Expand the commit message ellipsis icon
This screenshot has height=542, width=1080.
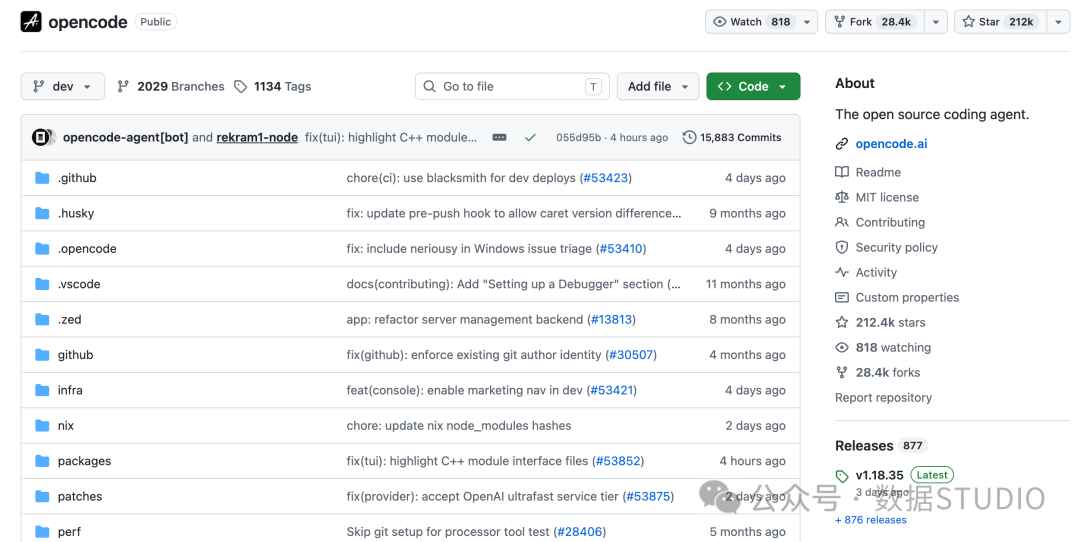tap(499, 138)
